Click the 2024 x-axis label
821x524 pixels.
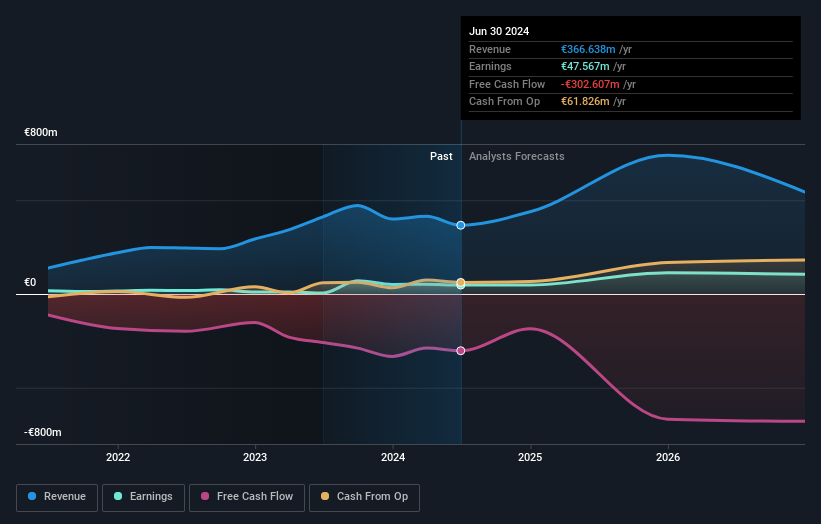tap(393, 457)
